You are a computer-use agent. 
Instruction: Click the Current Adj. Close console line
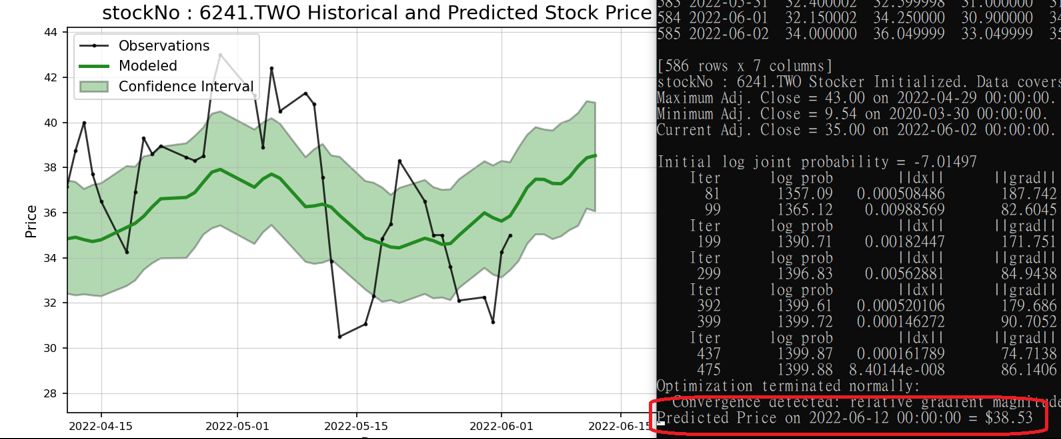pos(859,130)
